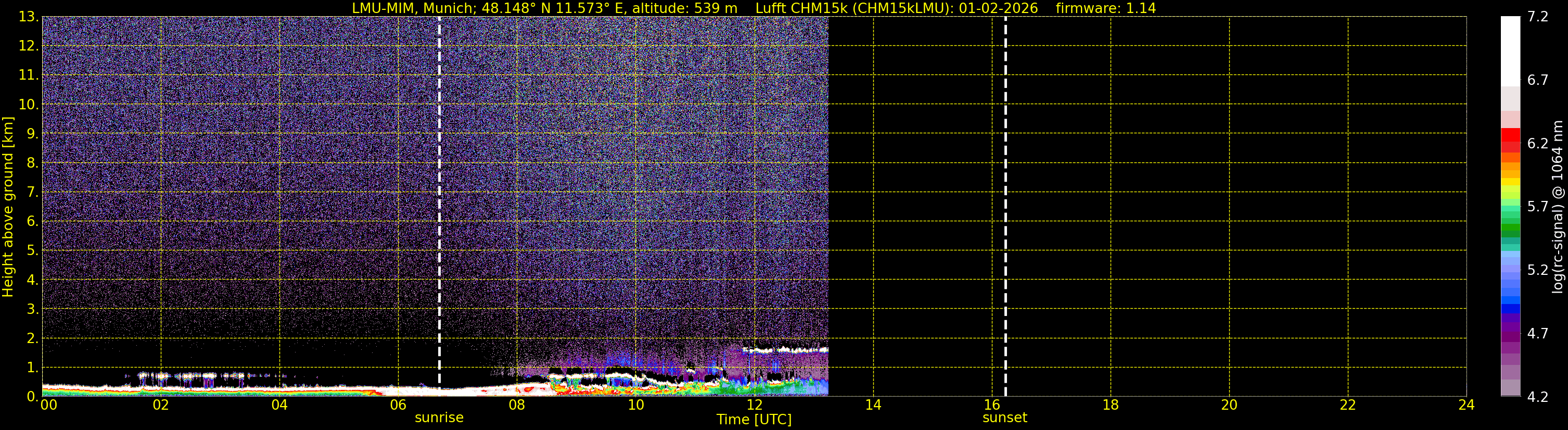Image resolution: width=1568 pixels, height=430 pixels.
Task: Click the sunrise dashed vertical line marker
Action: click(x=439, y=206)
